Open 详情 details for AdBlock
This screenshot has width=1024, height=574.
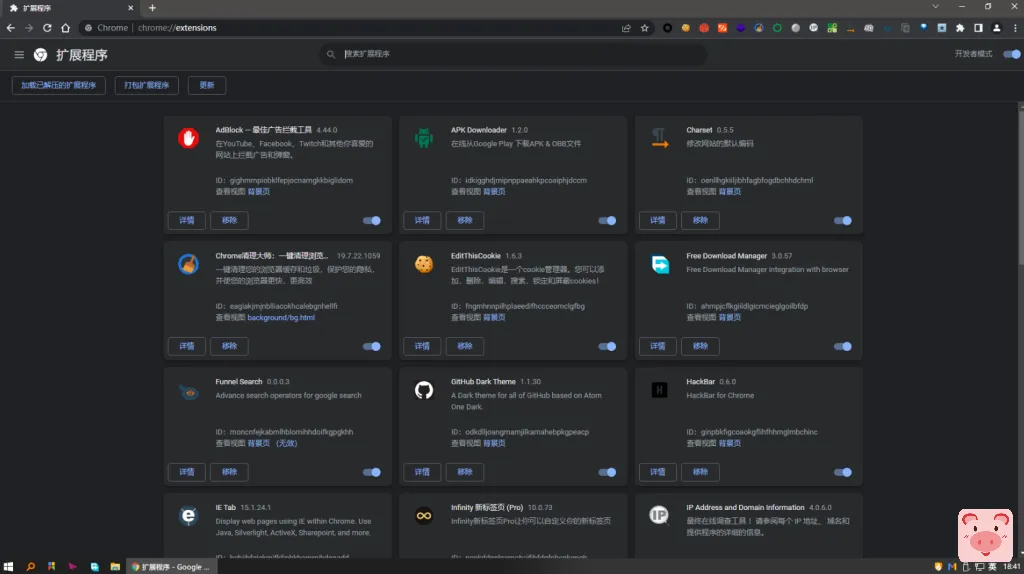pyautogui.click(x=187, y=221)
